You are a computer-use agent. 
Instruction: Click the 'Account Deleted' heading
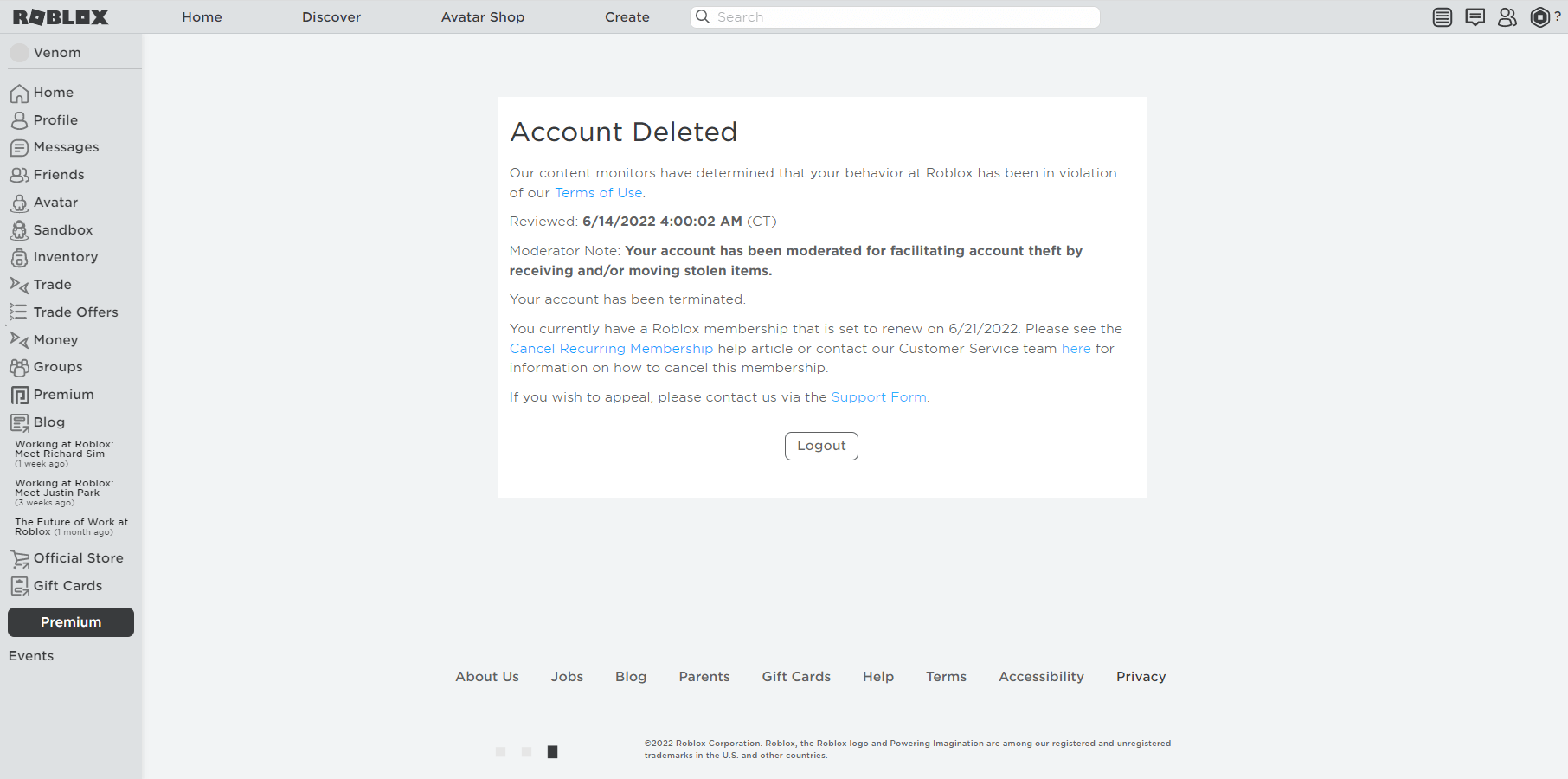(x=624, y=132)
